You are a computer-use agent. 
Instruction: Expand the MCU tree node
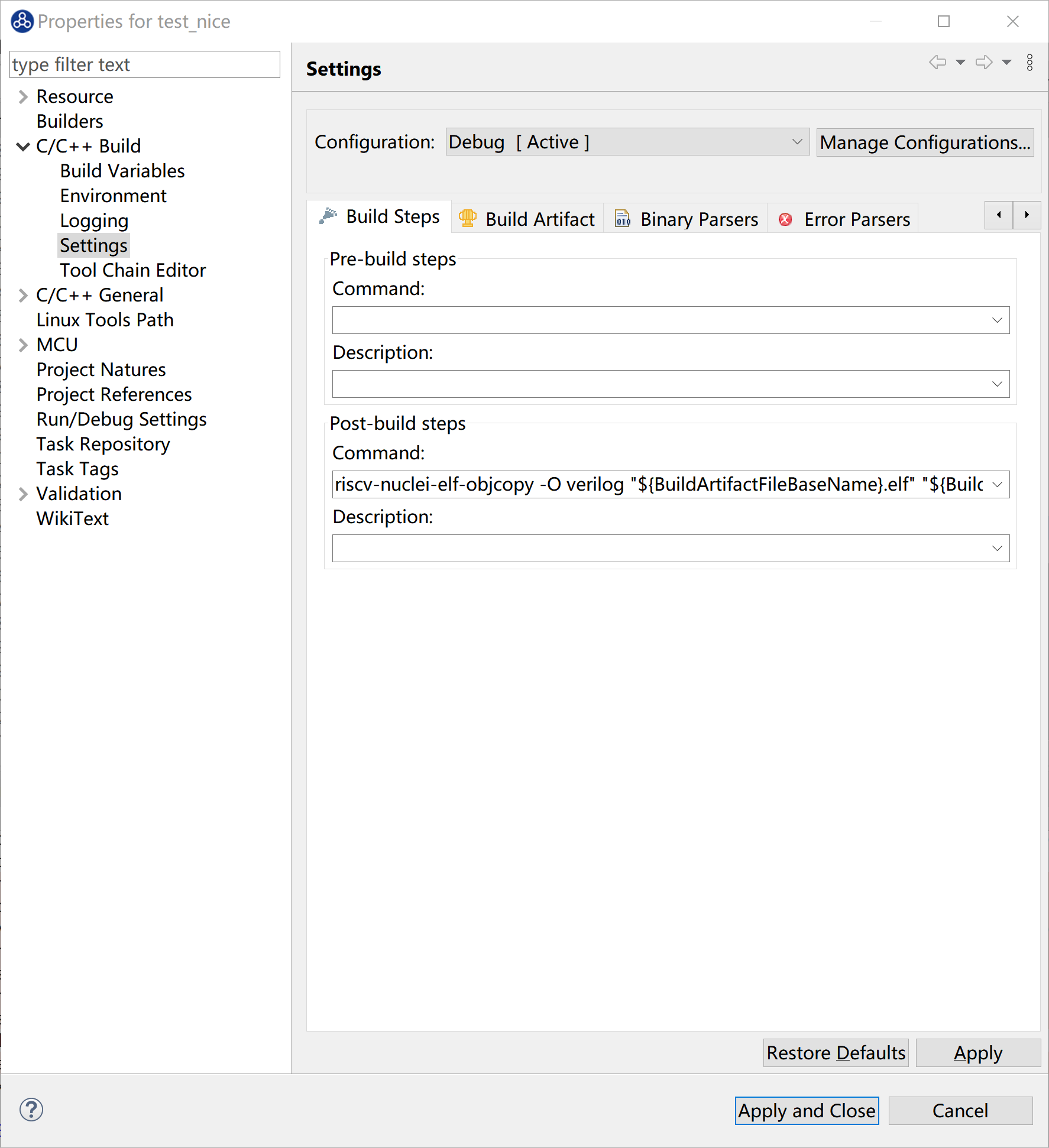coord(23,345)
